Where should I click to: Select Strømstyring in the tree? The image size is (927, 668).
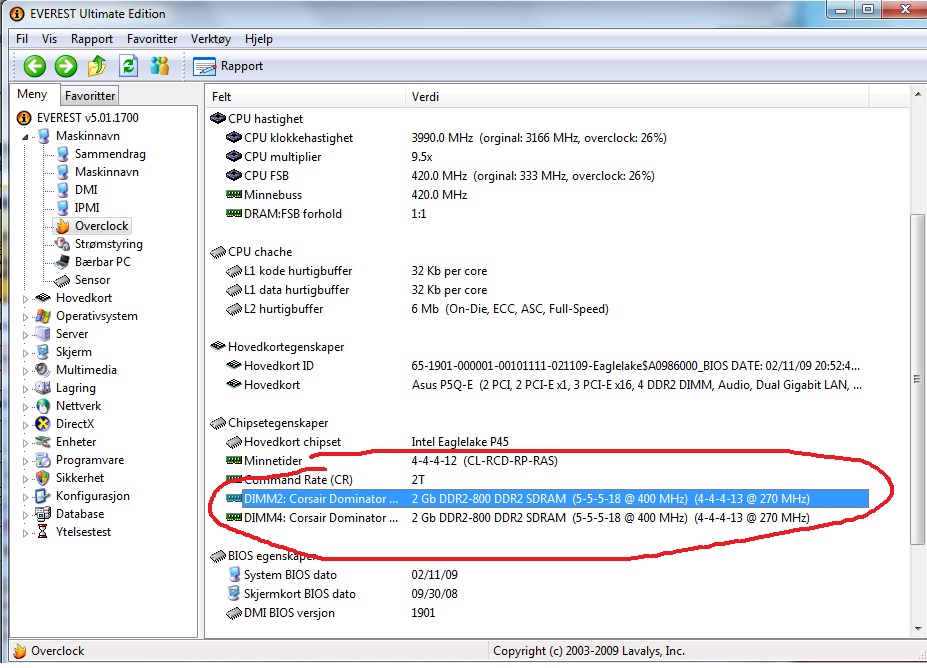point(108,244)
